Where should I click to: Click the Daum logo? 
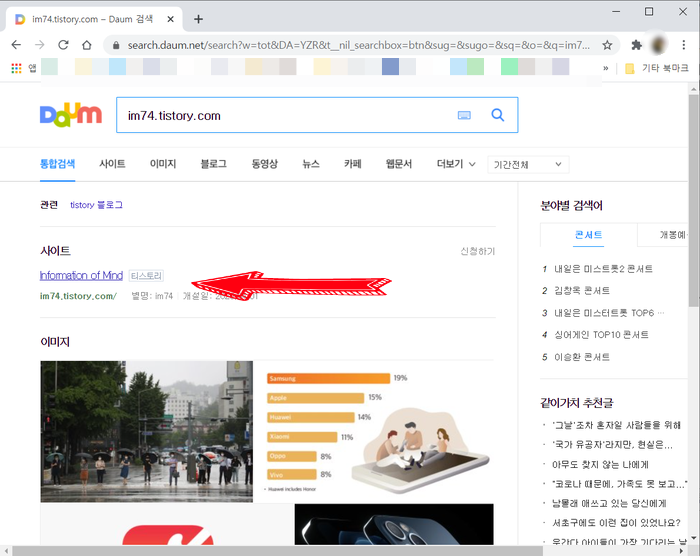click(71, 115)
